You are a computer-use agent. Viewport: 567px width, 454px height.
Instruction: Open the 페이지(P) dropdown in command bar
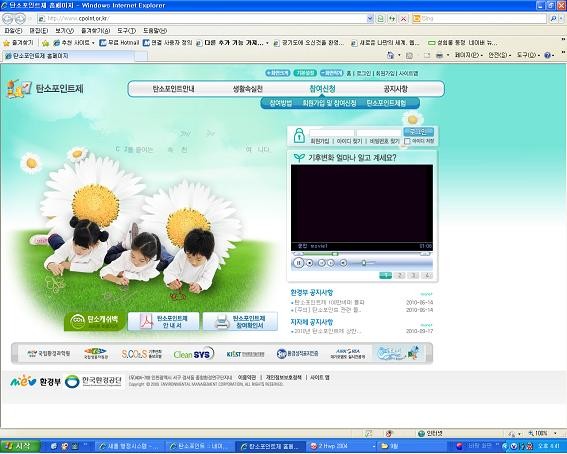tap(469, 55)
